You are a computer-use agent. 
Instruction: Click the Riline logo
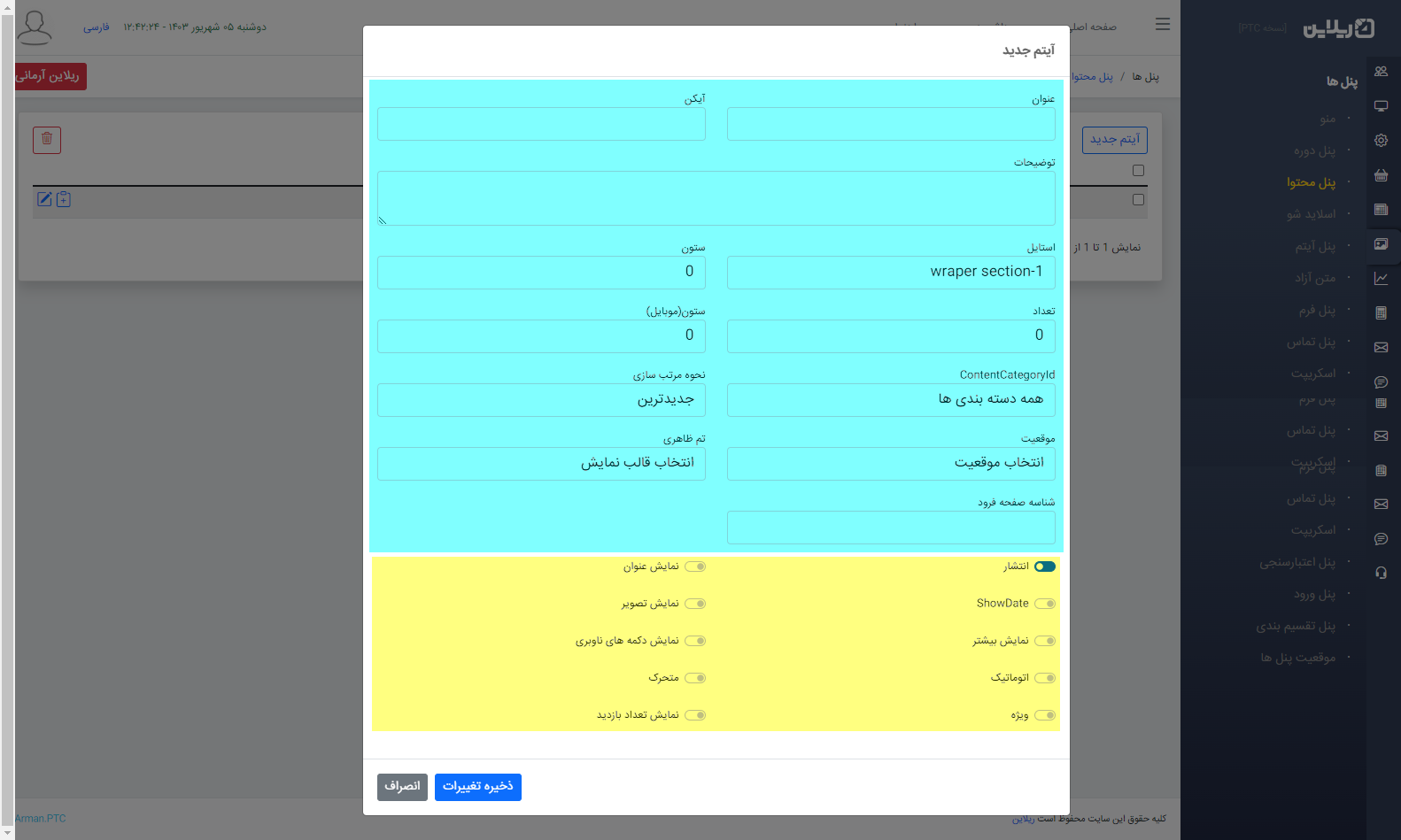coord(1339,28)
